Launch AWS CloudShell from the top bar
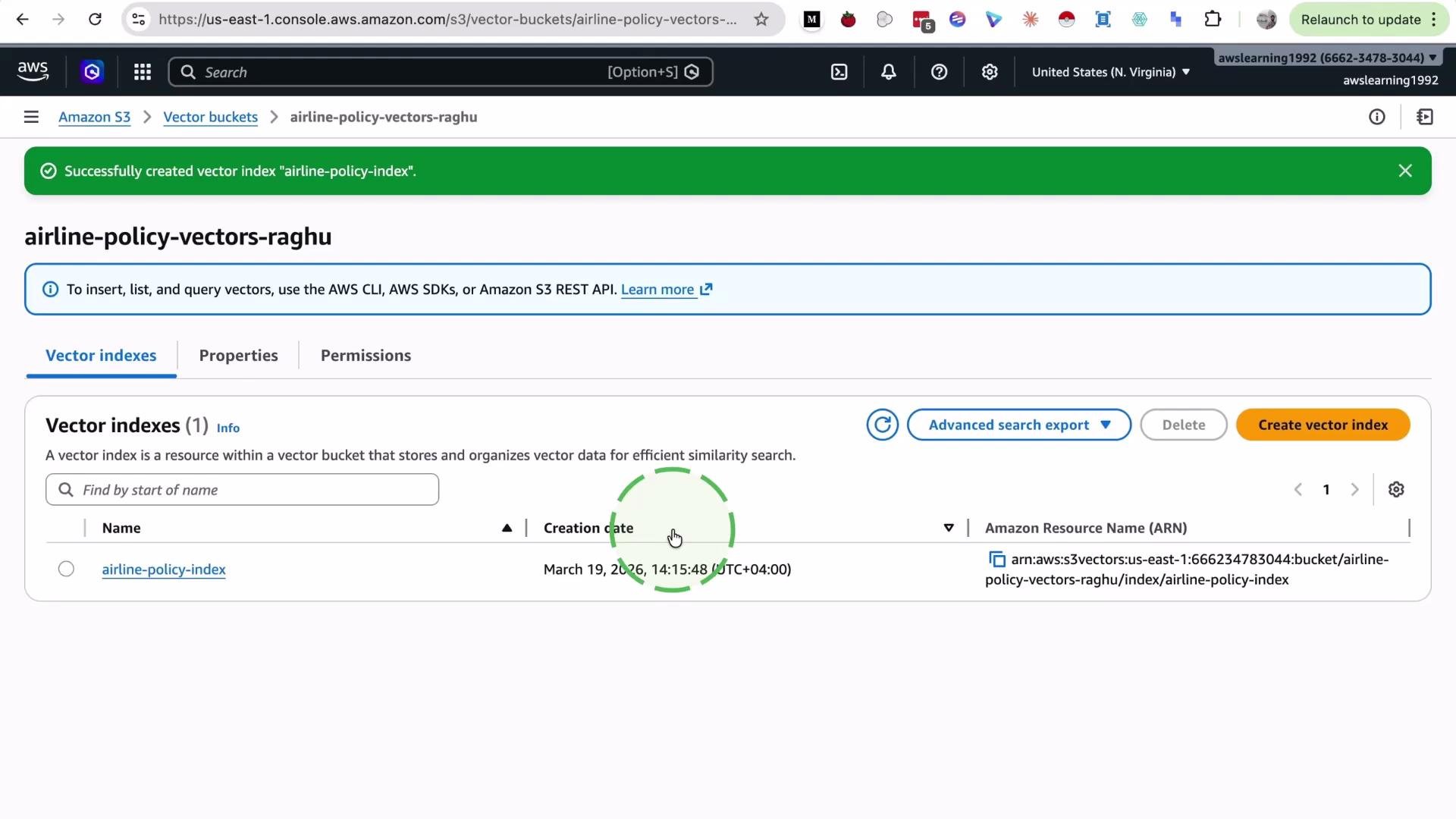Image resolution: width=1456 pixels, height=819 pixels. [839, 72]
